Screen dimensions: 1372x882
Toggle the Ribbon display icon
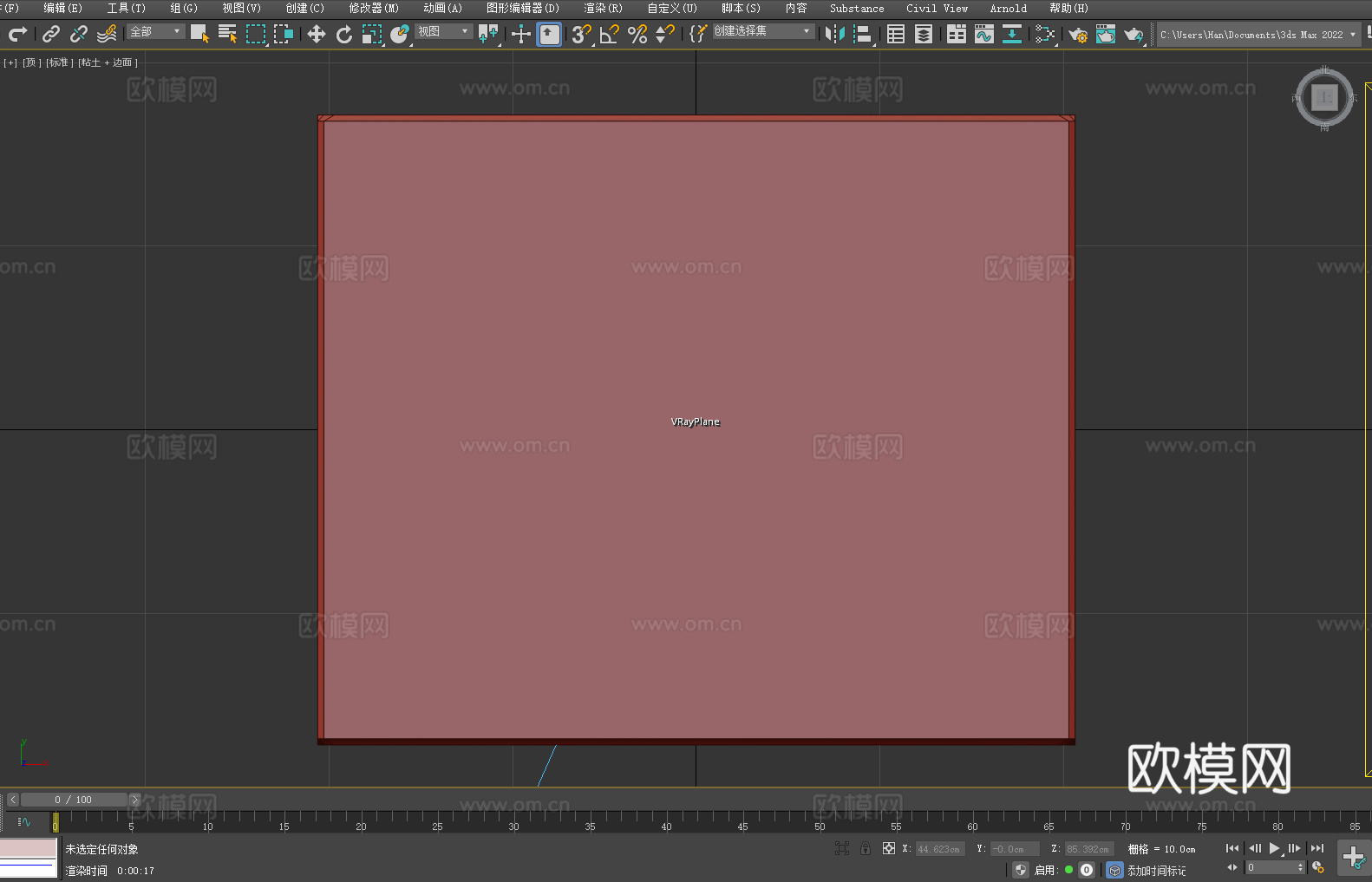(x=957, y=34)
